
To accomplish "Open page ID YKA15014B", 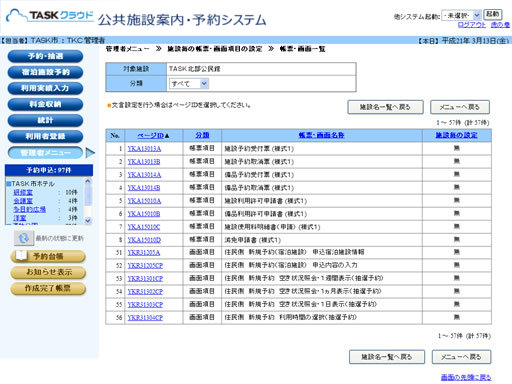I will click(x=144, y=188).
